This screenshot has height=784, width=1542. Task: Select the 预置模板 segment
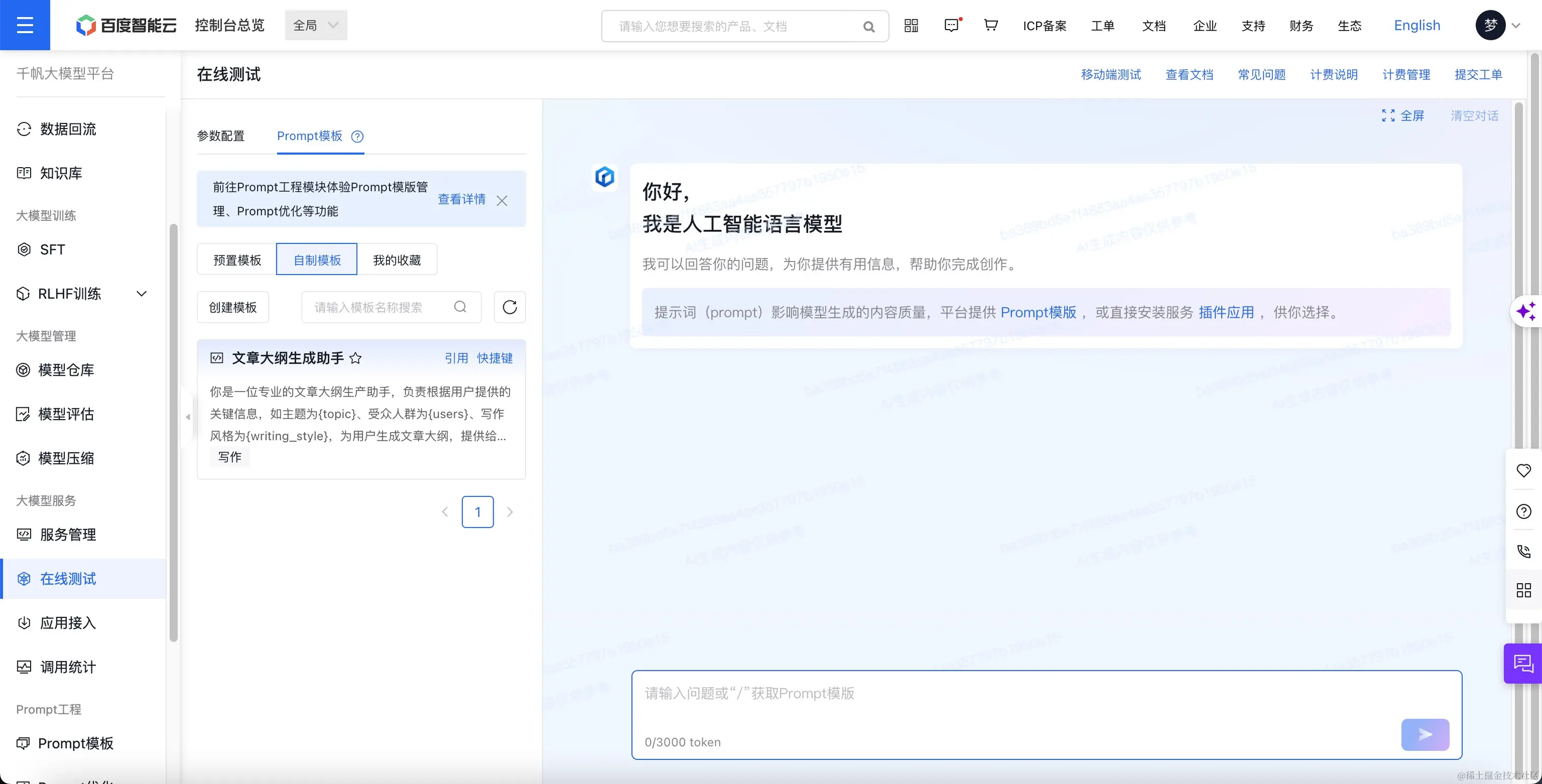237,260
